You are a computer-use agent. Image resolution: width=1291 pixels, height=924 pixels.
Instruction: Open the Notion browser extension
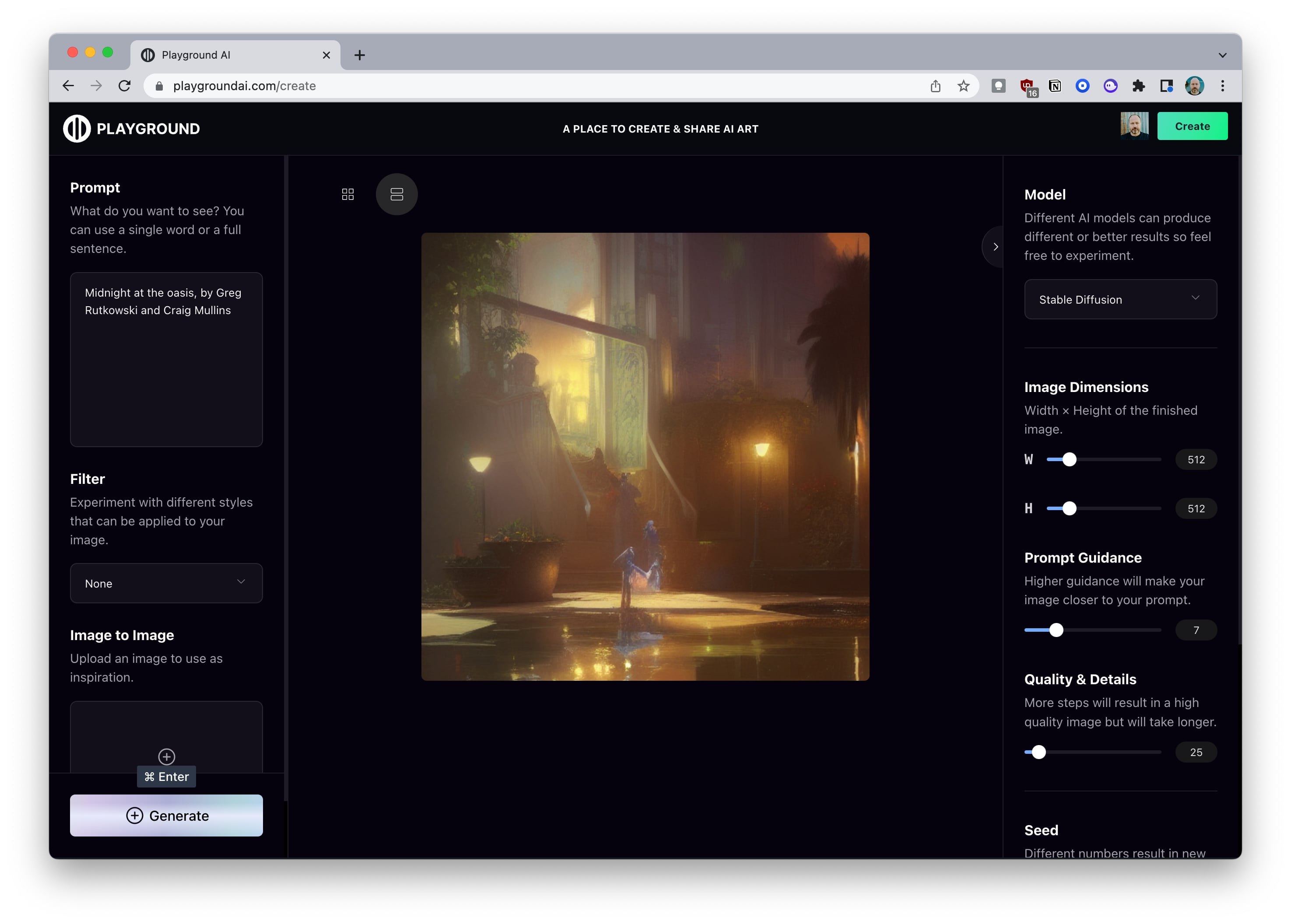[1055, 86]
